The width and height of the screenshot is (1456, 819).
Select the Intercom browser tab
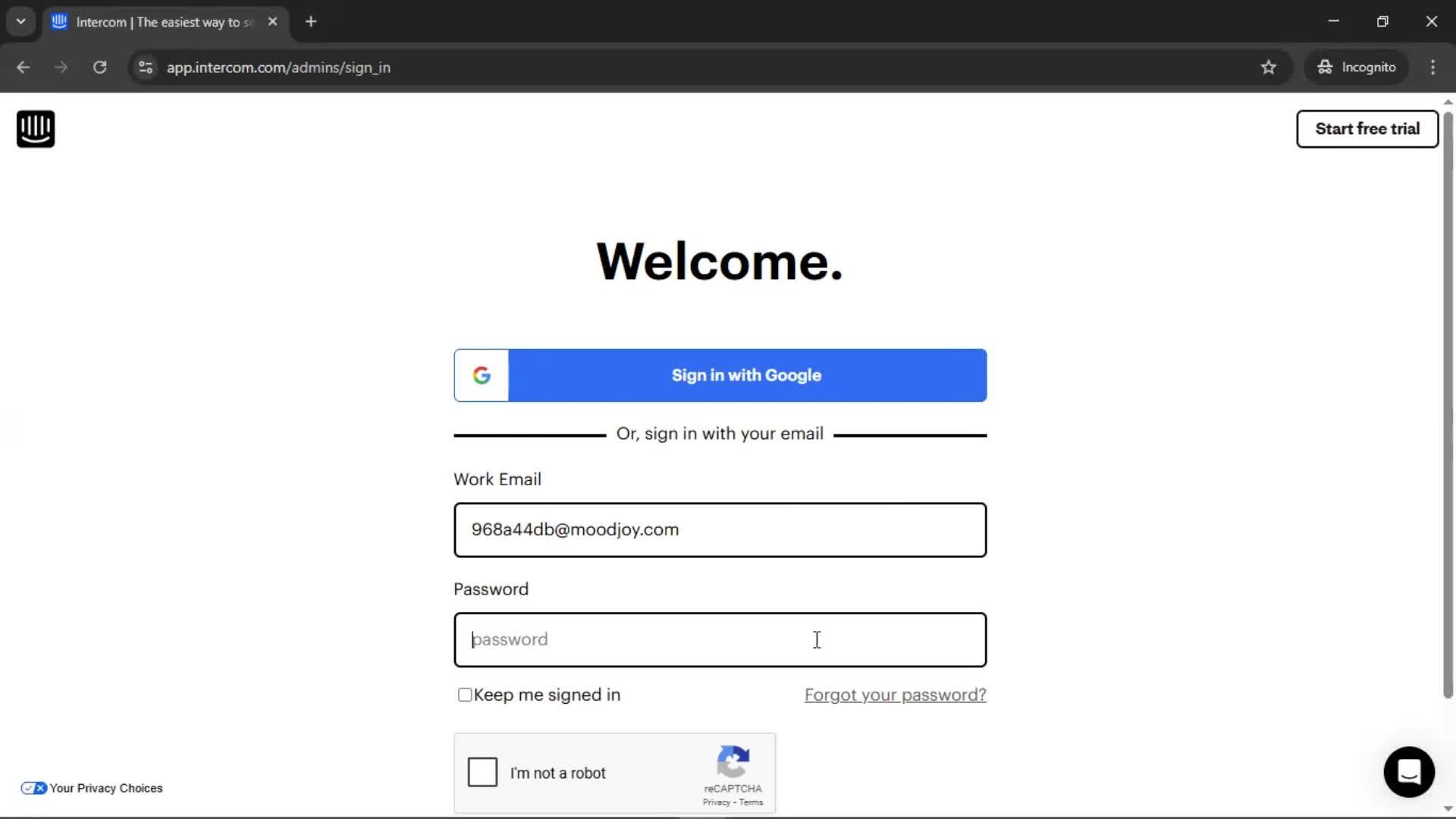click(165, 22)
